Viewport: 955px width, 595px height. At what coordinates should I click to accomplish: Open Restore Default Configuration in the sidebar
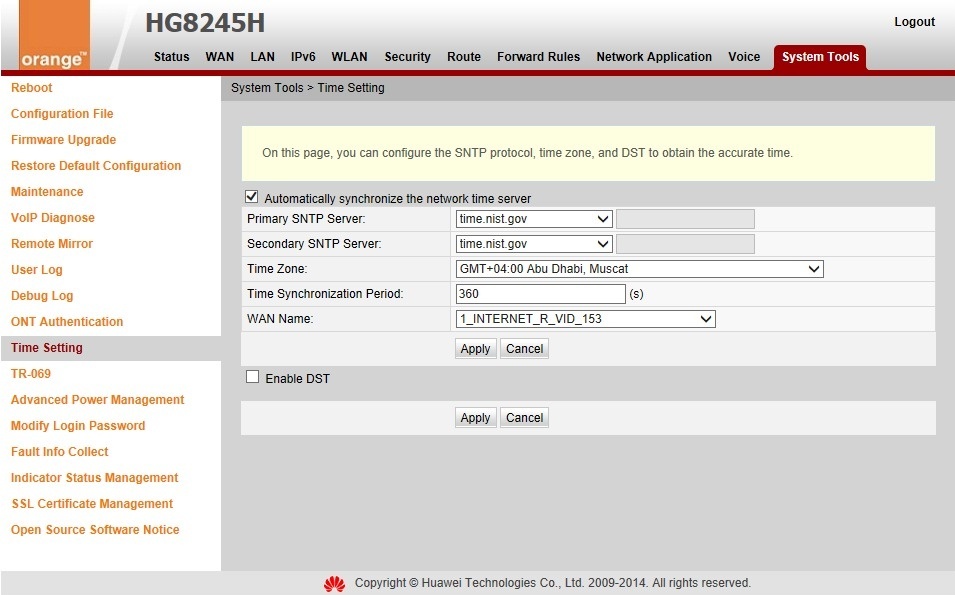point(96,166)
